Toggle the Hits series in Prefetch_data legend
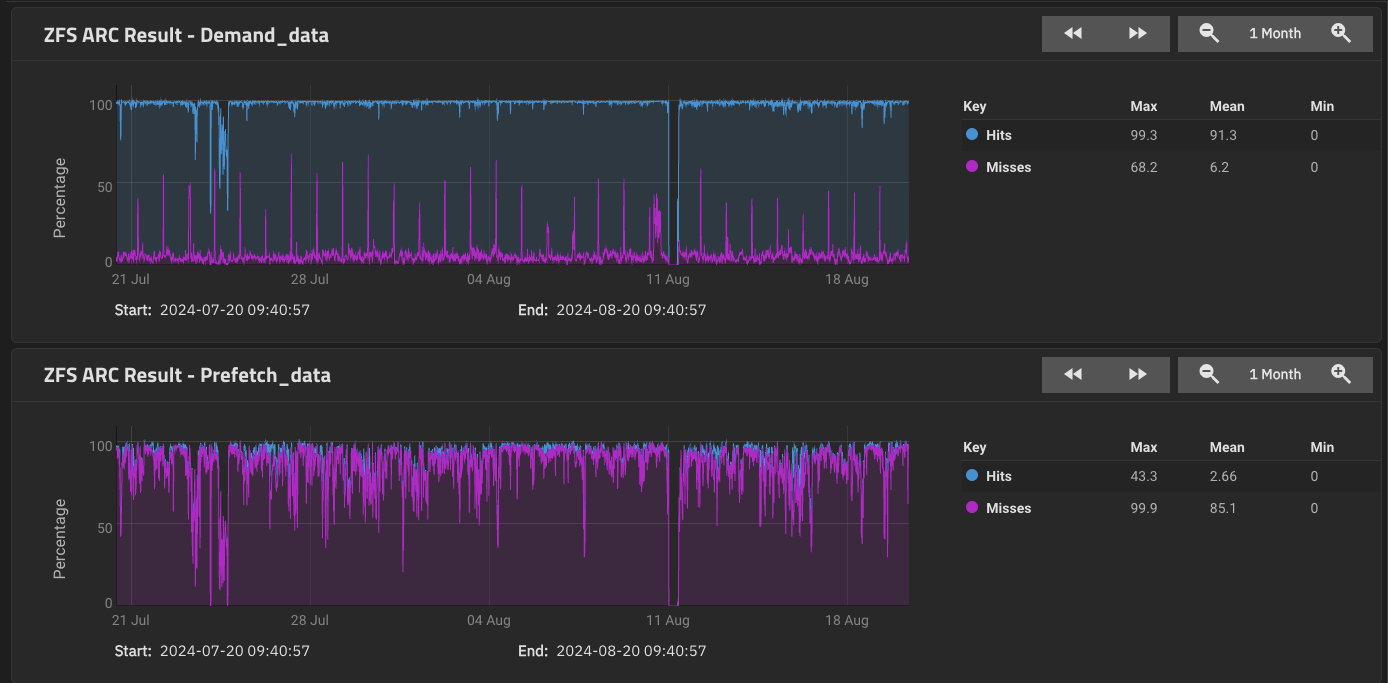Viewport: 1388px width, 683px height. point(1000,476)
